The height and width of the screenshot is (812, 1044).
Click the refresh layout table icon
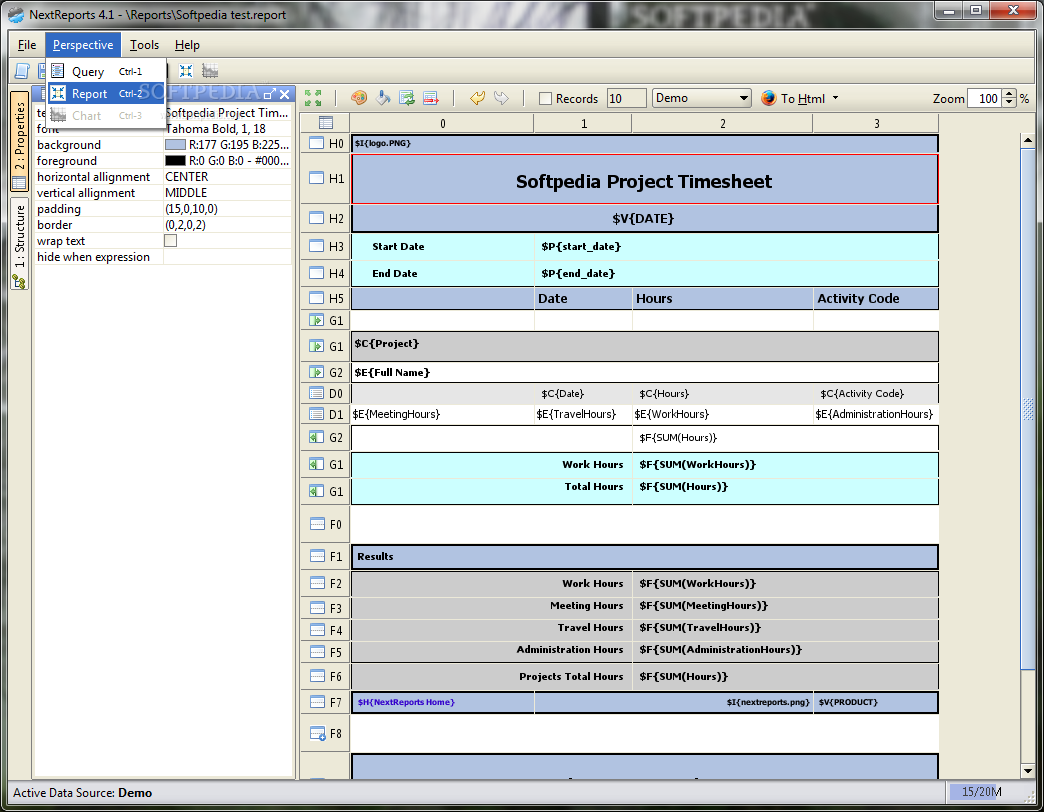click(x=407, y=98)
